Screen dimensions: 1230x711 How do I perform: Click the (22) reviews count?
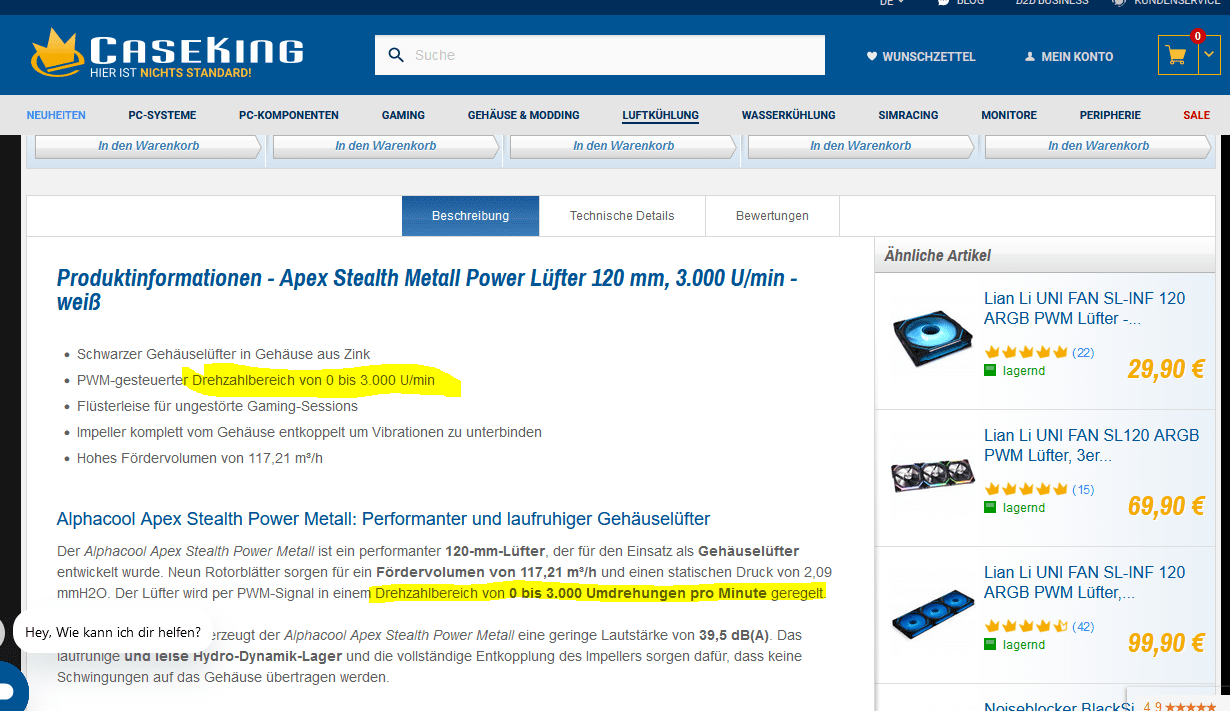click(1083, 352)
